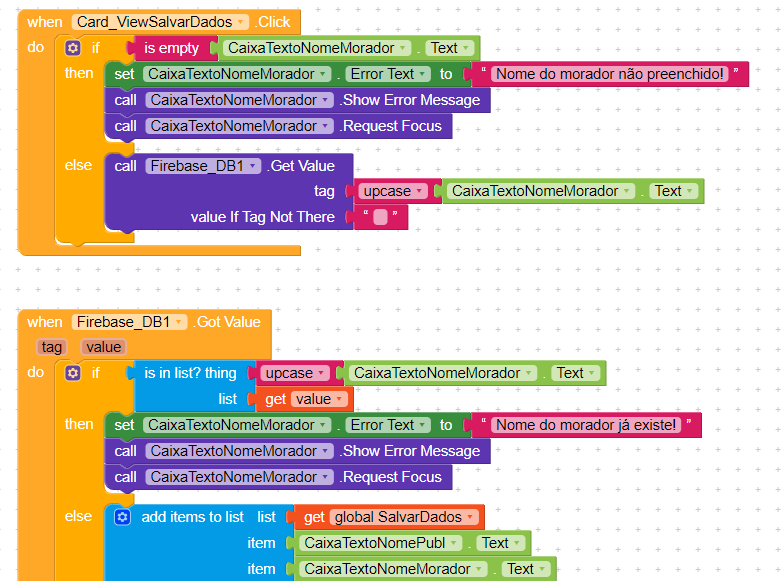Open get value variable dropdown

319,399
